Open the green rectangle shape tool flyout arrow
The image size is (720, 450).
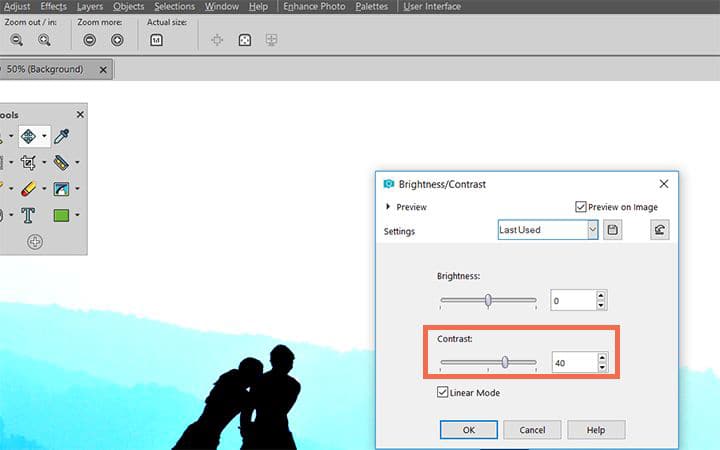[x=78, y=215]
